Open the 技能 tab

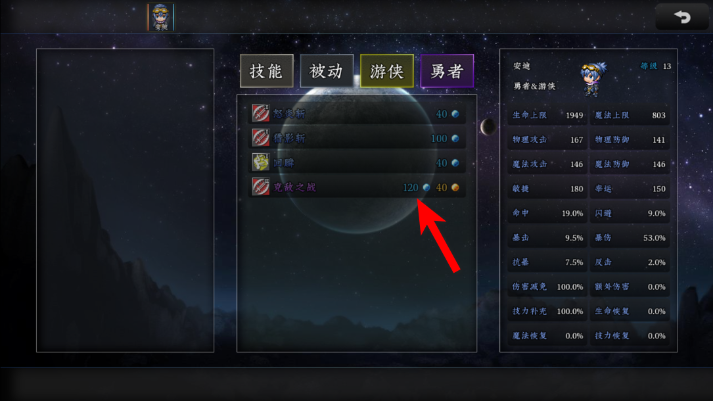(267, 71)
